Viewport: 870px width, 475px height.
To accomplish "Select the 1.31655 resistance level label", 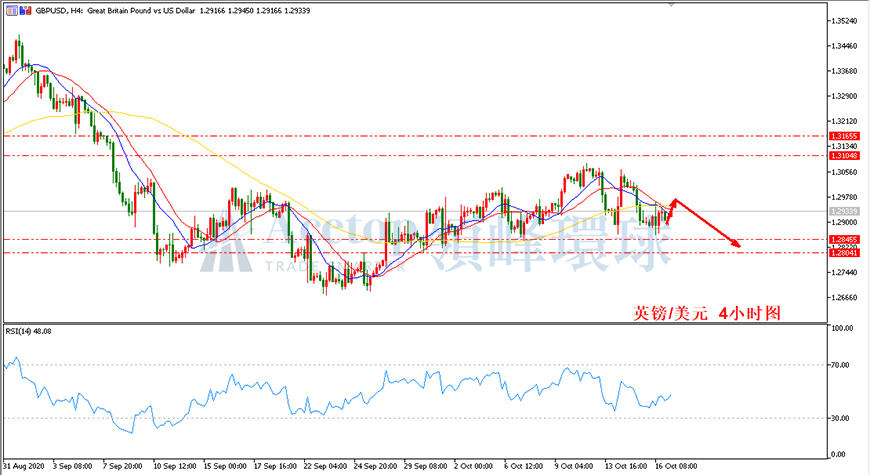I will [x=844, y=136].
